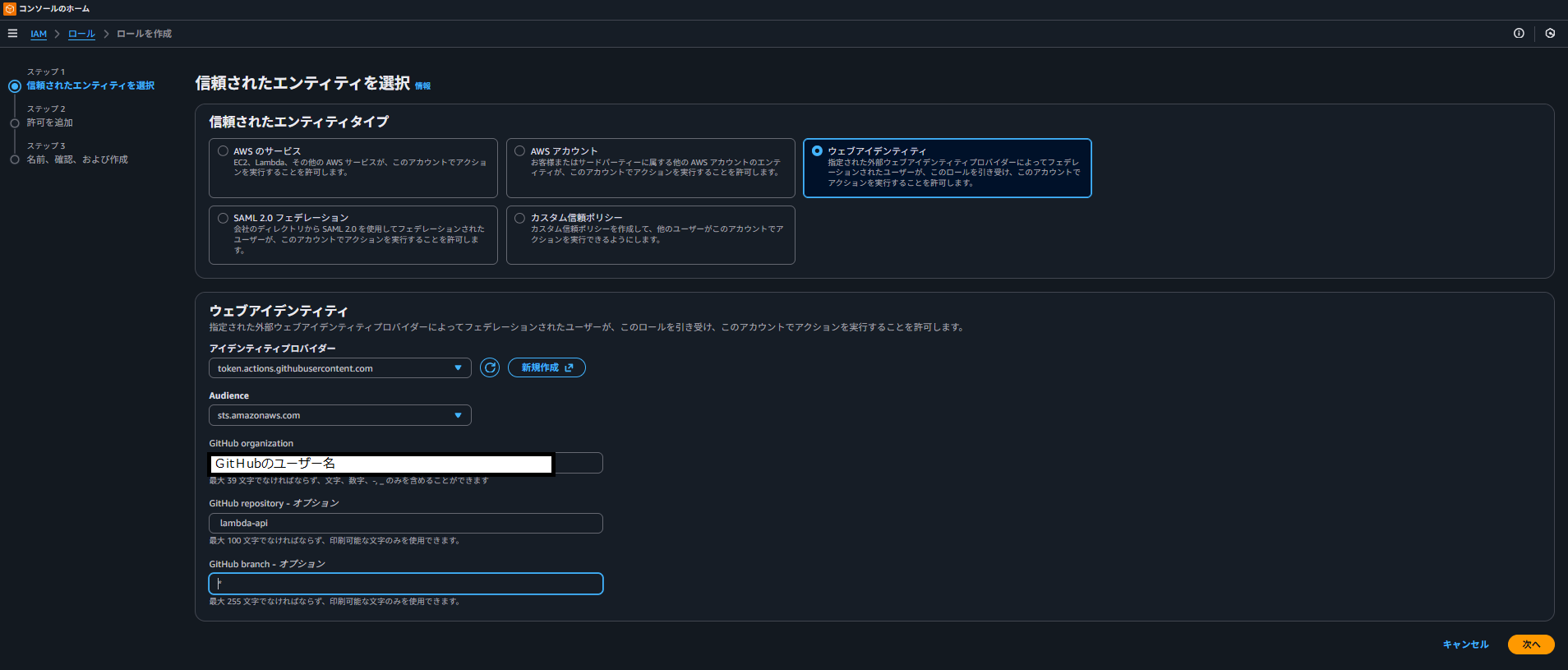Select step 3 名前、確認、および作成
Screen dimensions: 1568x670
click(x=77, y=159)
